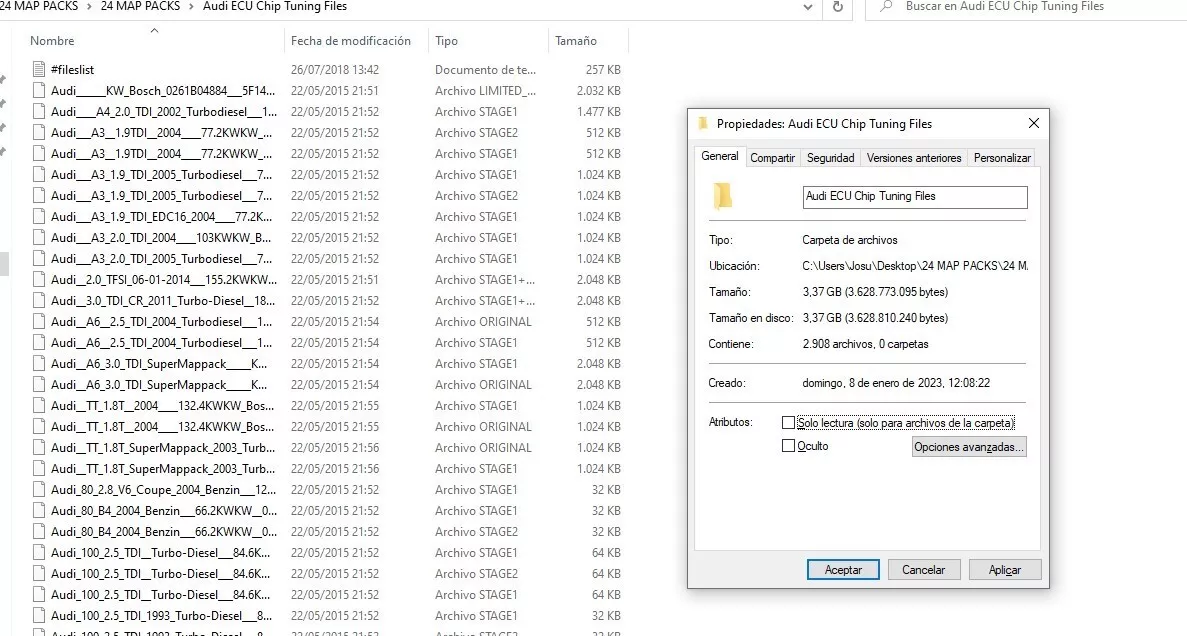Click the Carpeta de archivos type value
The image size is (1187, 636).
tap(850, 240)
